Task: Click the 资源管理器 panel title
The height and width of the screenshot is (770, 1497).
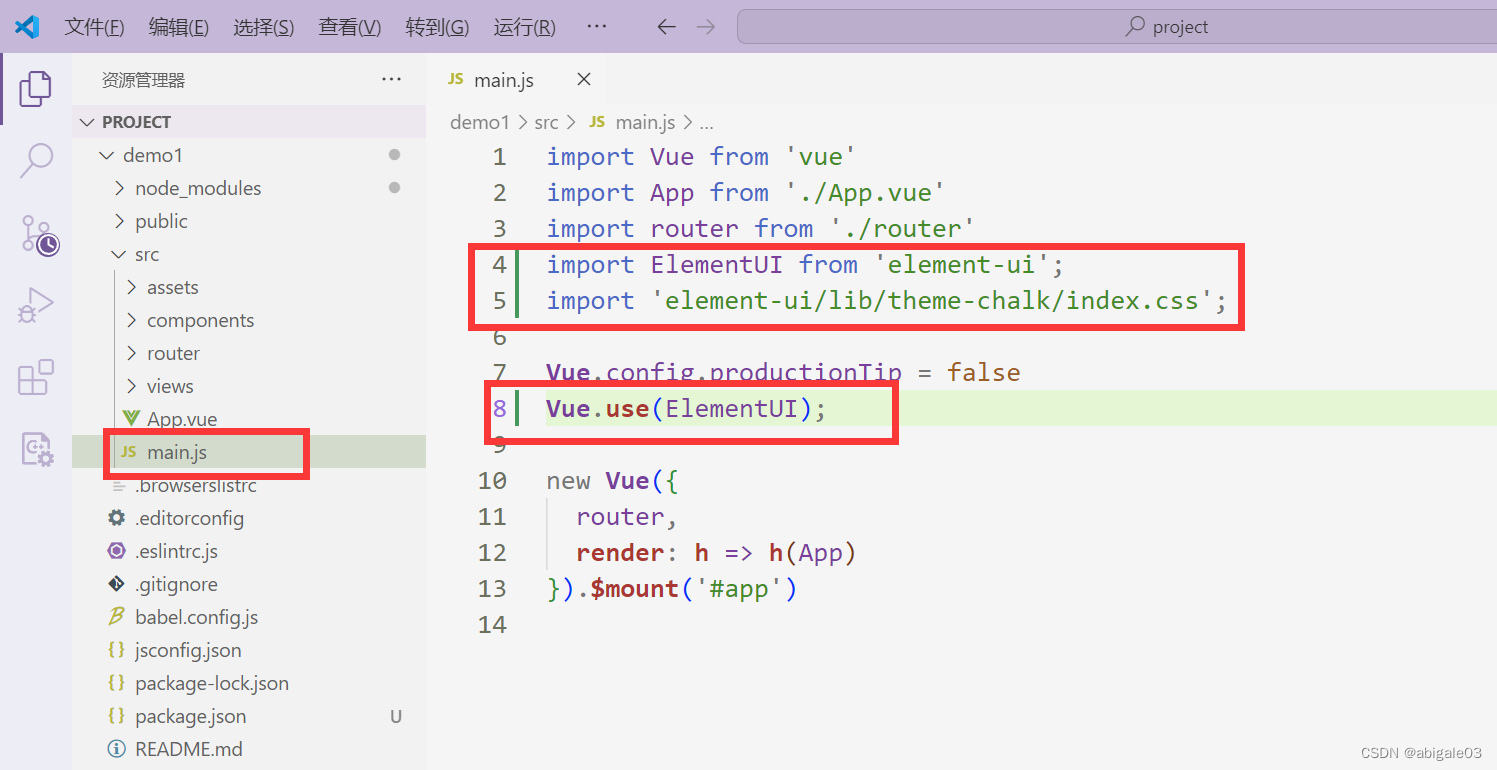Action: click(x=143, y=80)
